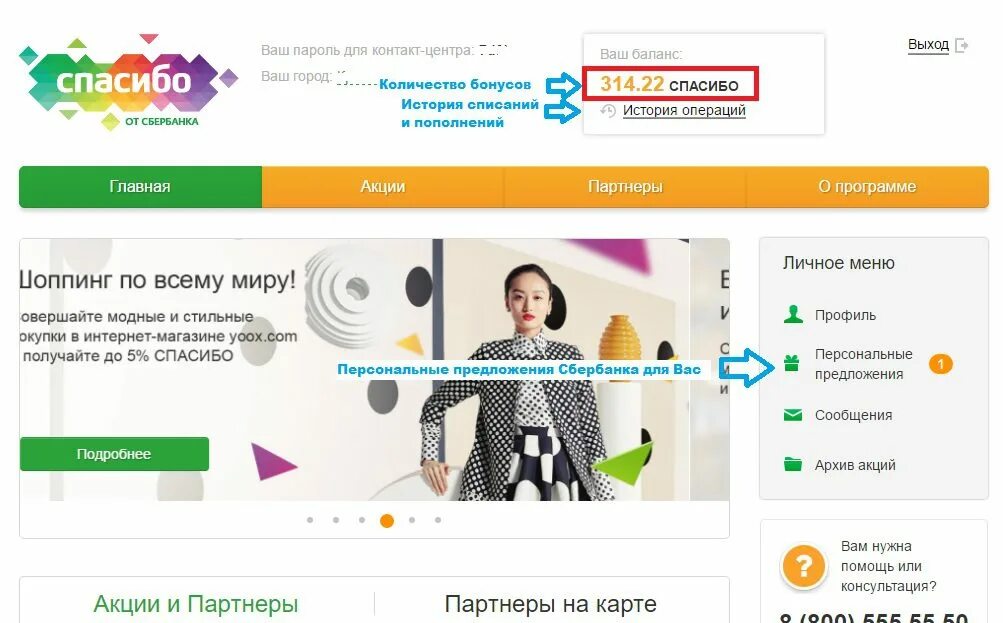1003x623 pixels.
Task: Select the first carousel dot indicator
Action: [x=310, y=520]
